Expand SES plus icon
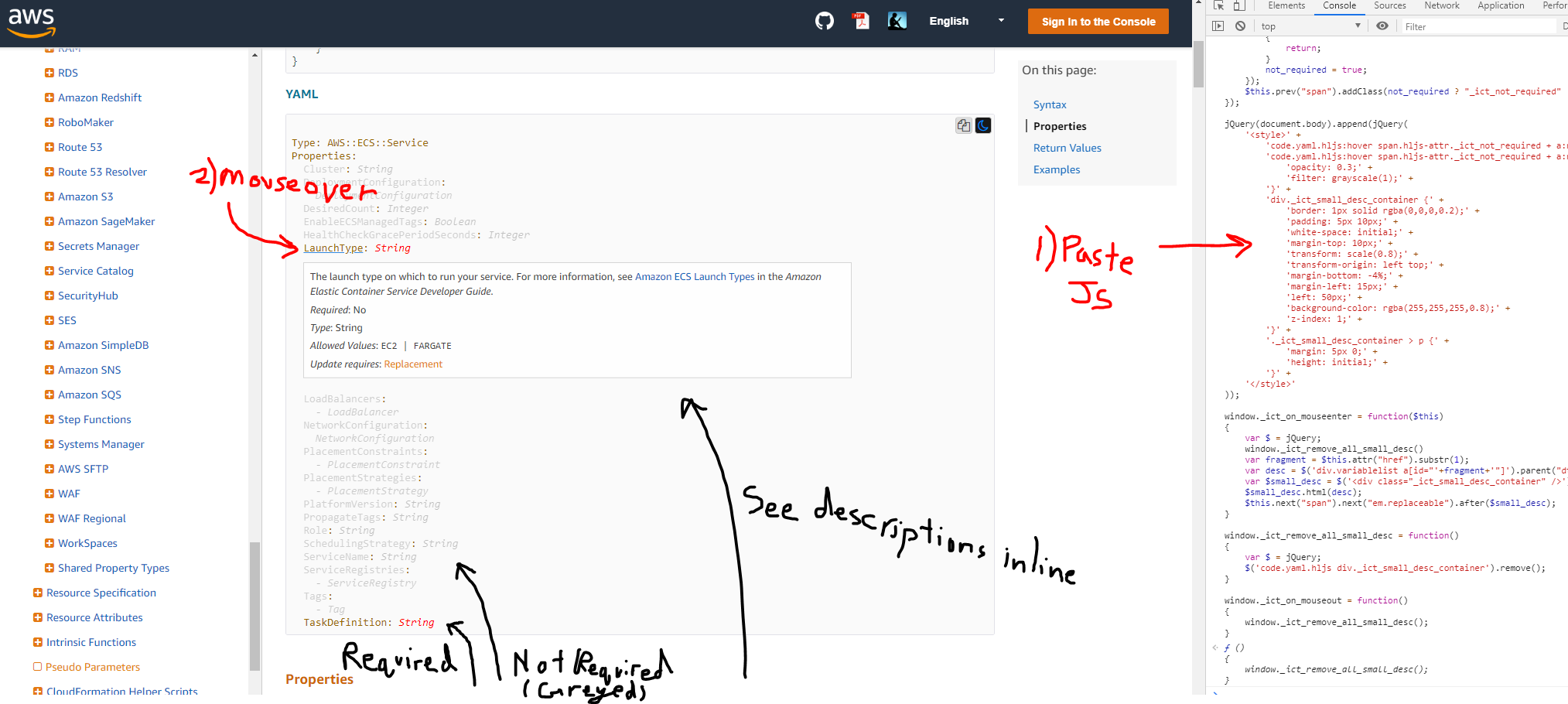 [x=50, y=320]
